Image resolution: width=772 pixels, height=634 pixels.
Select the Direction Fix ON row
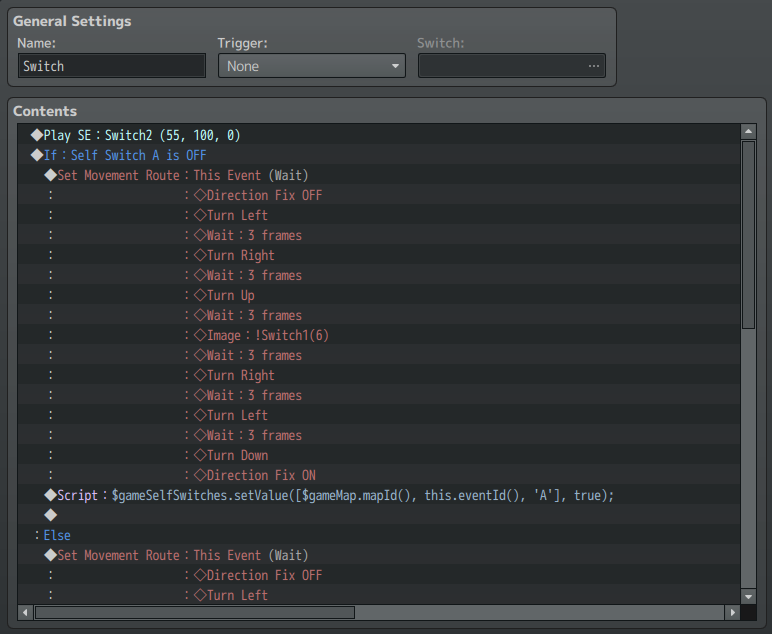tap(379, 475)
